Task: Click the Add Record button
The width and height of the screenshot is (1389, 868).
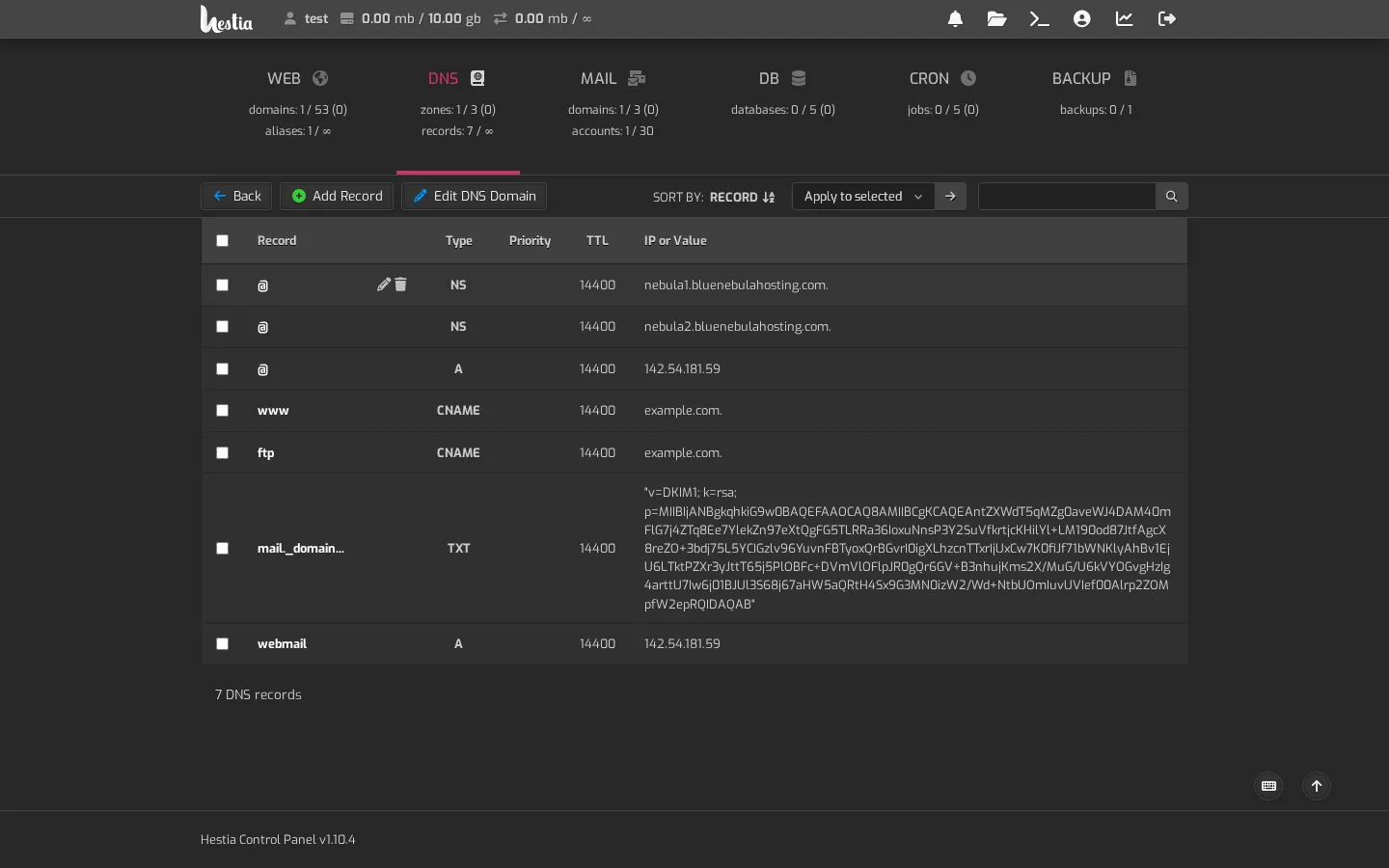Action: [337, 196]
